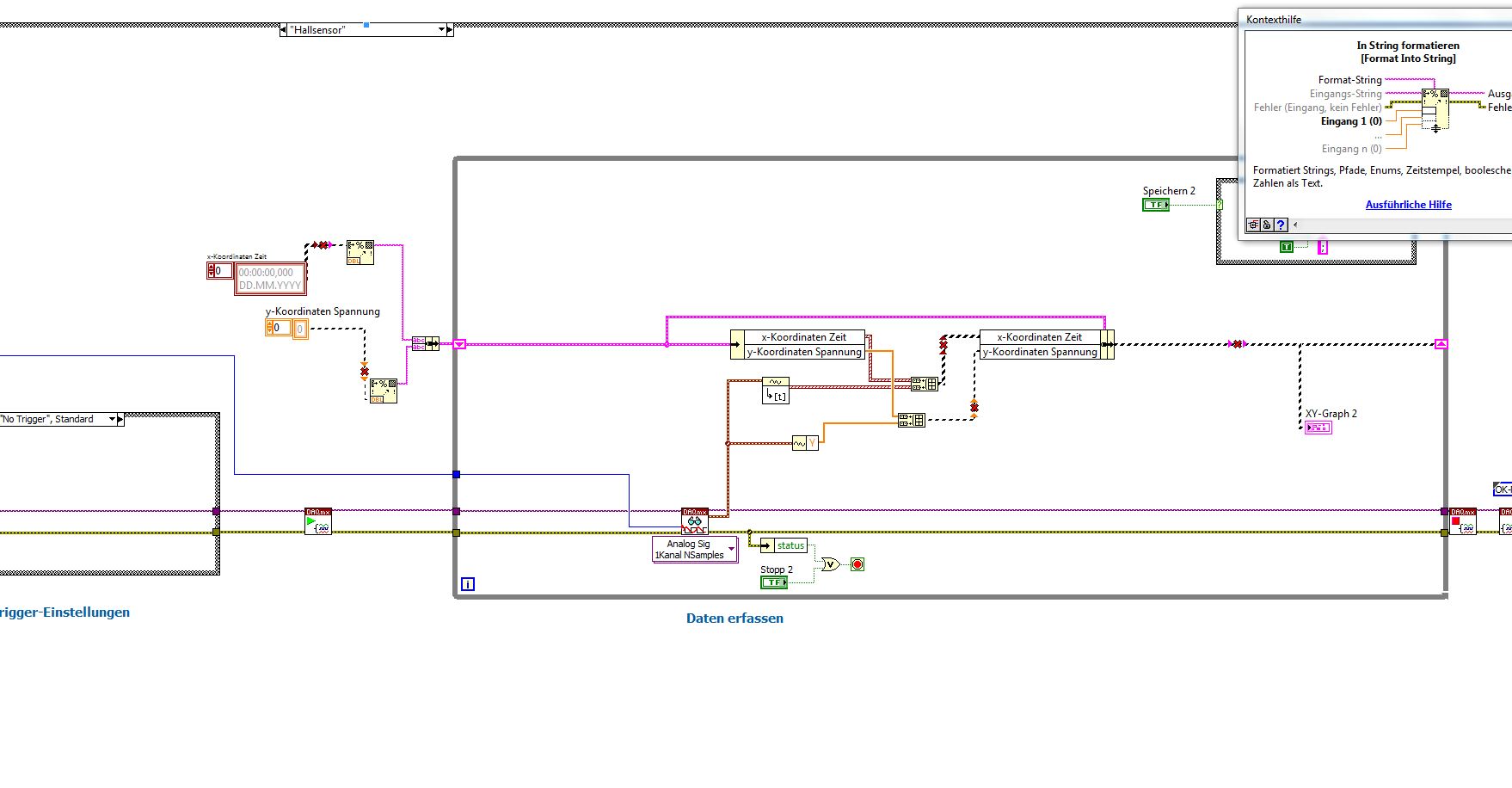The width and height of the screenshot is (1512, 788).
Task: Open detailed help via question mark button
Action: pyautogui.click(x=1281, y=225)
